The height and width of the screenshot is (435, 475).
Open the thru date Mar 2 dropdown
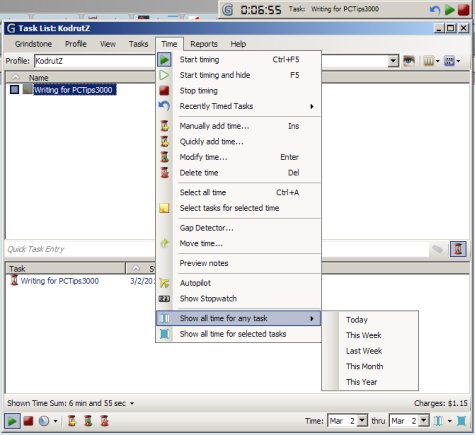pos(424,421)
